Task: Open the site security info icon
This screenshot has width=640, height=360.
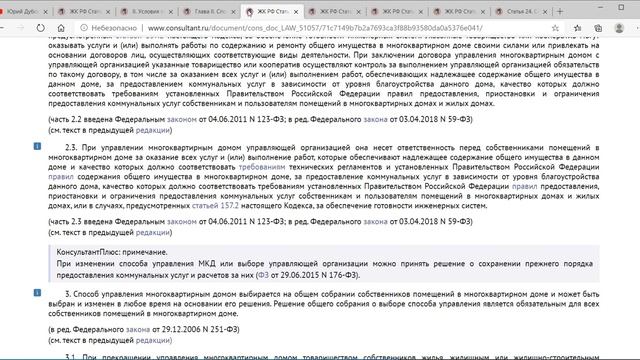Action: [84, 28]
